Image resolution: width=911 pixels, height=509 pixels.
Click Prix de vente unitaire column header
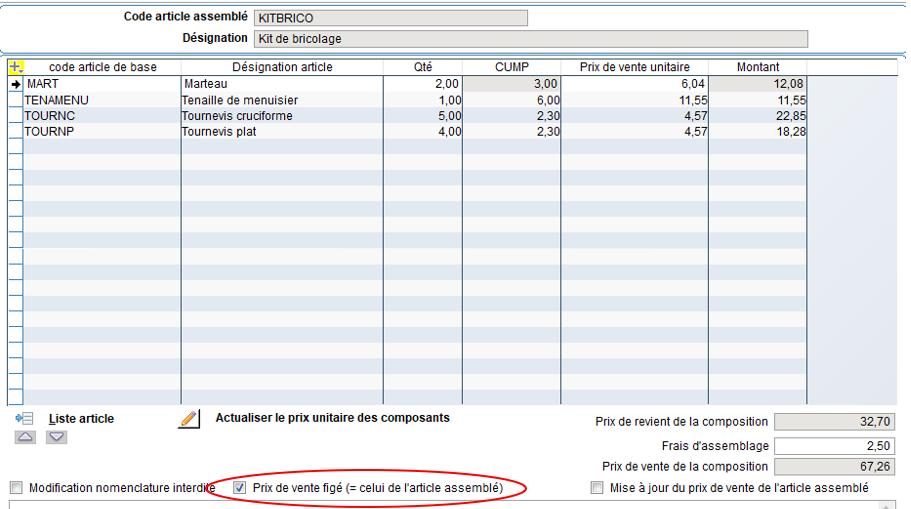click(x=634, y=67)
